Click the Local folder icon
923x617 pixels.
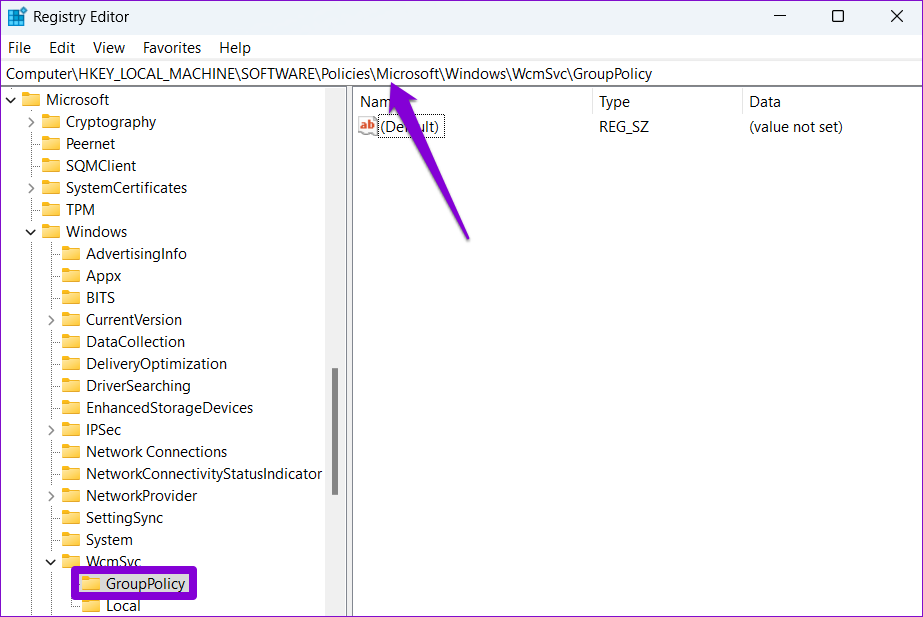tap(91, 606)
